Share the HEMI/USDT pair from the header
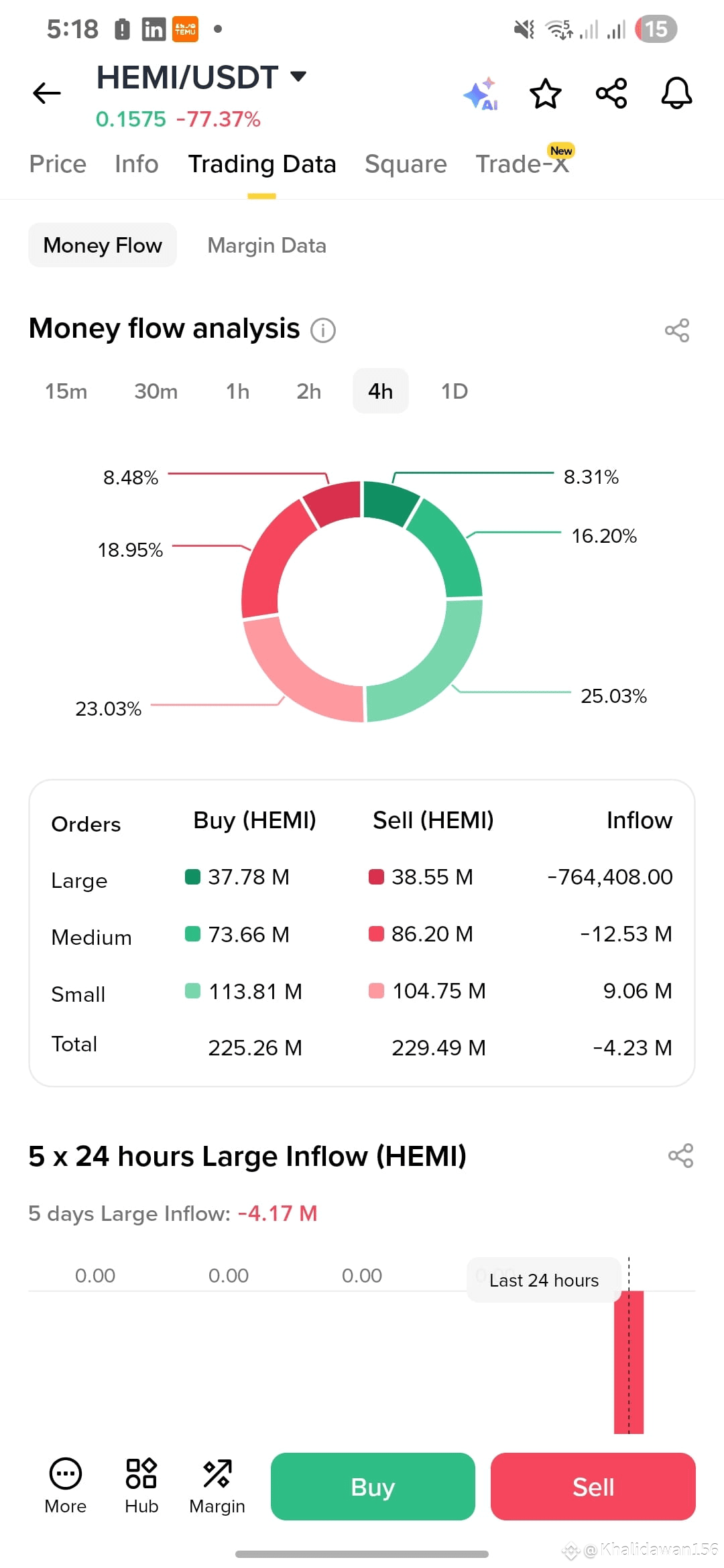This screenshot has height=1568, width=724. (x=611, y=93)
